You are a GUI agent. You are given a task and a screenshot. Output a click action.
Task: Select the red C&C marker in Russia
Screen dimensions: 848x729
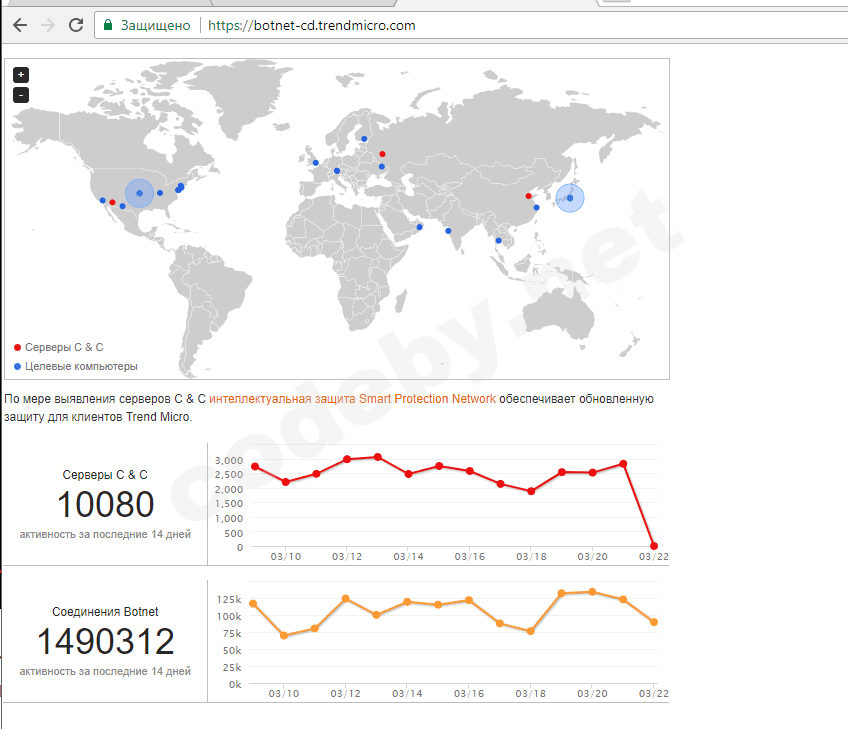(381, 154)
